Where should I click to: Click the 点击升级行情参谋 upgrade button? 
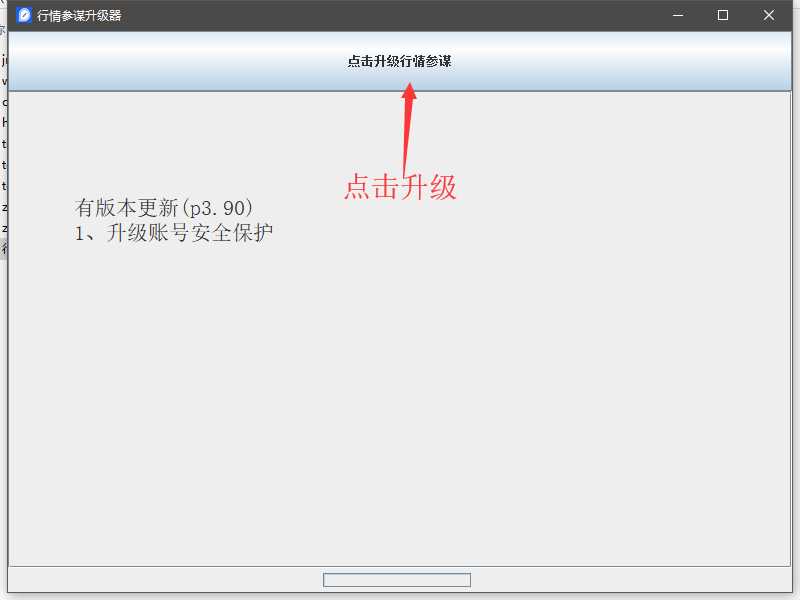point(400,61)
